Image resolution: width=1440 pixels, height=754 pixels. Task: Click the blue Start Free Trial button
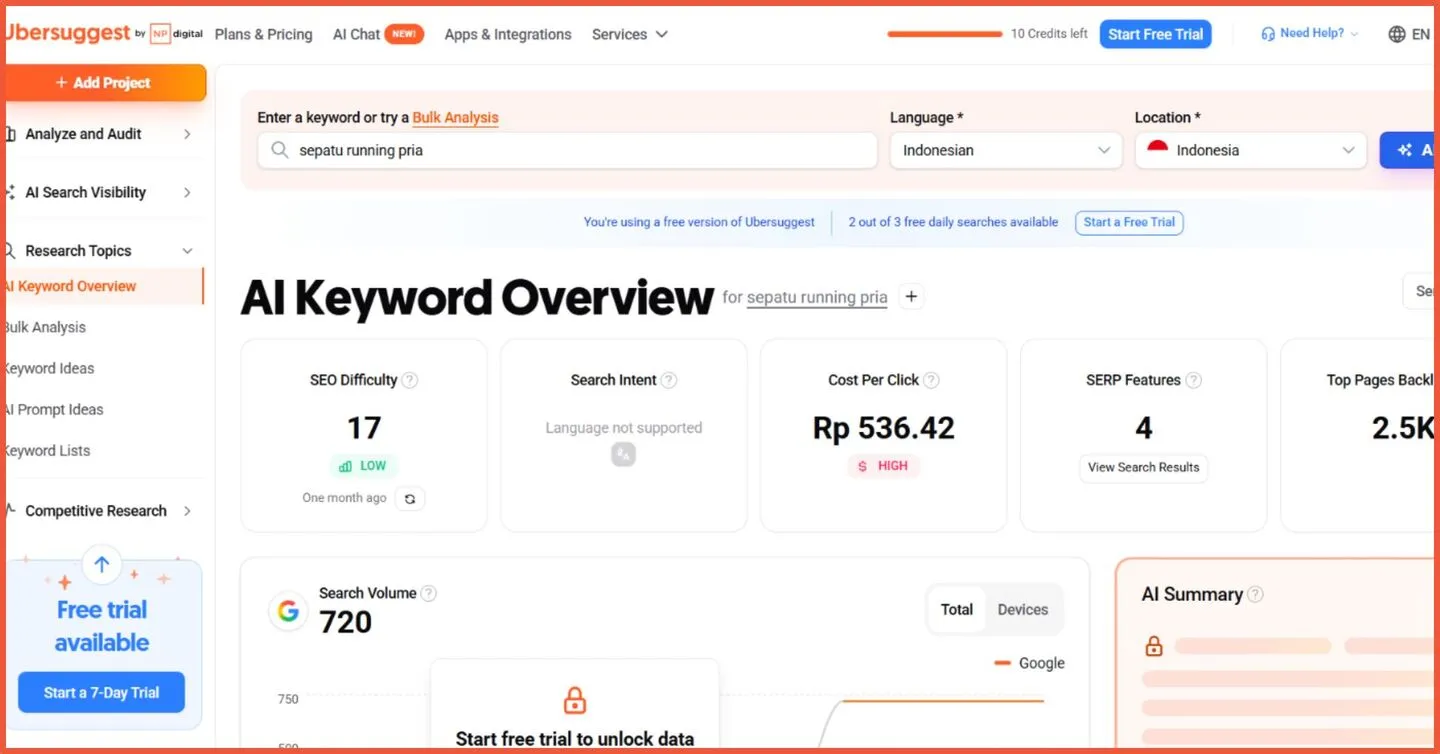pyautogui.click(x=1156, y=34)
